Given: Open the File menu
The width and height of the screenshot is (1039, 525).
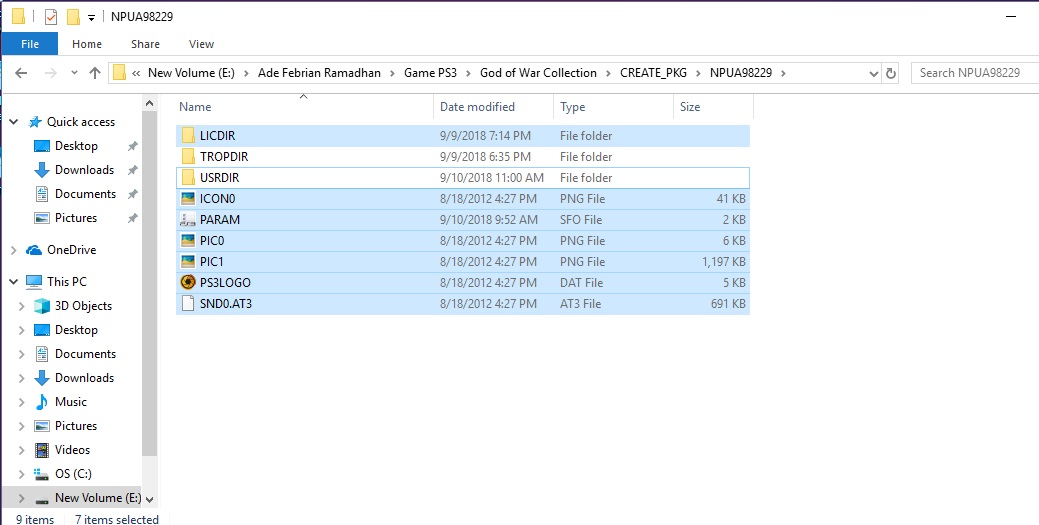Looking at the screenshot, I should click(30, 44).
